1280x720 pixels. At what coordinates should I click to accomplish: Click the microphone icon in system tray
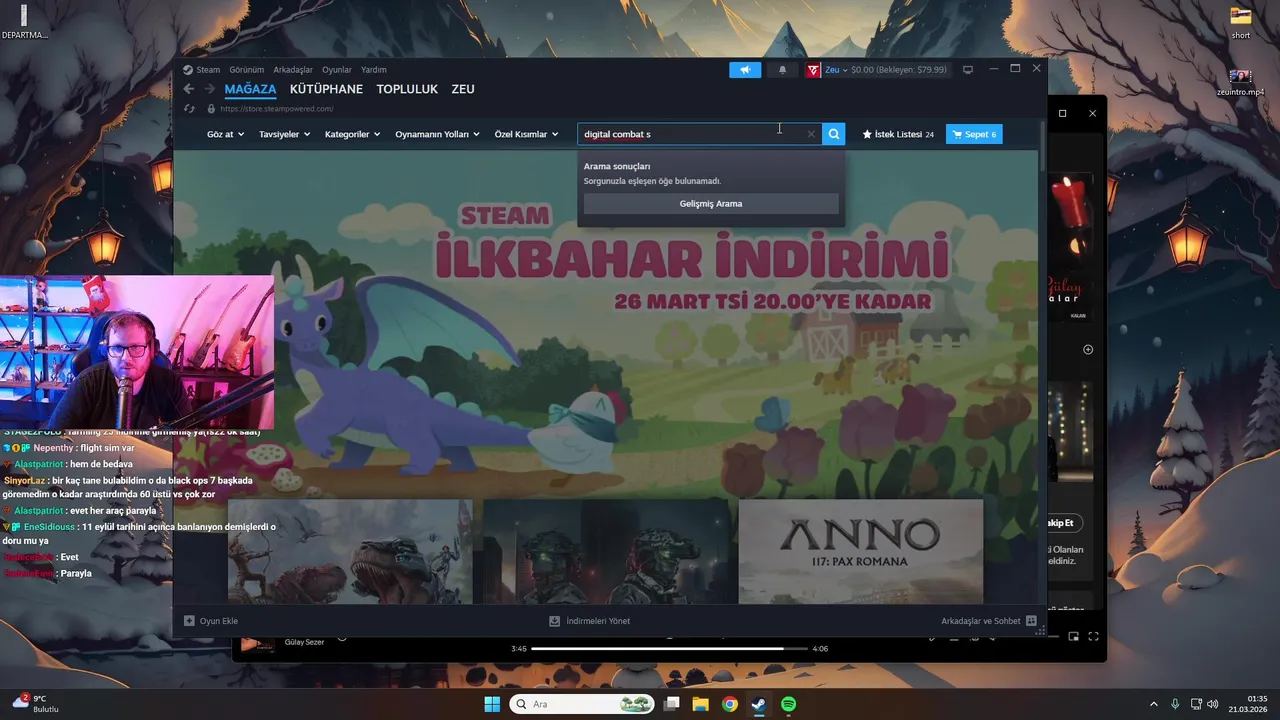pos(1175,704)
